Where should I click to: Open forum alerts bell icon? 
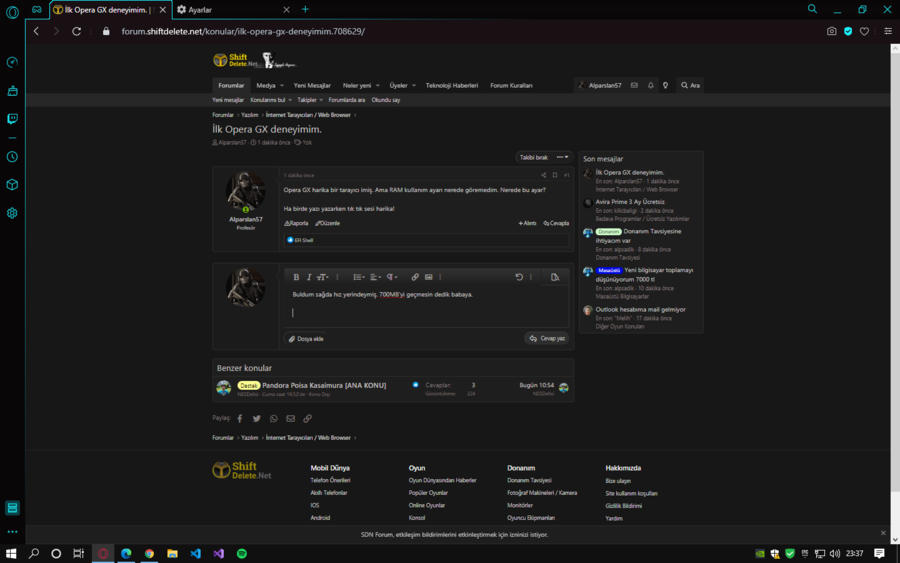(x=650, y=86)
